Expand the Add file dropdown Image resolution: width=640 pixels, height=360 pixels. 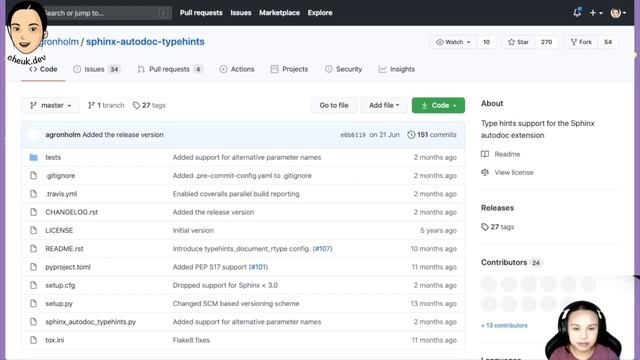click(384, 105)
